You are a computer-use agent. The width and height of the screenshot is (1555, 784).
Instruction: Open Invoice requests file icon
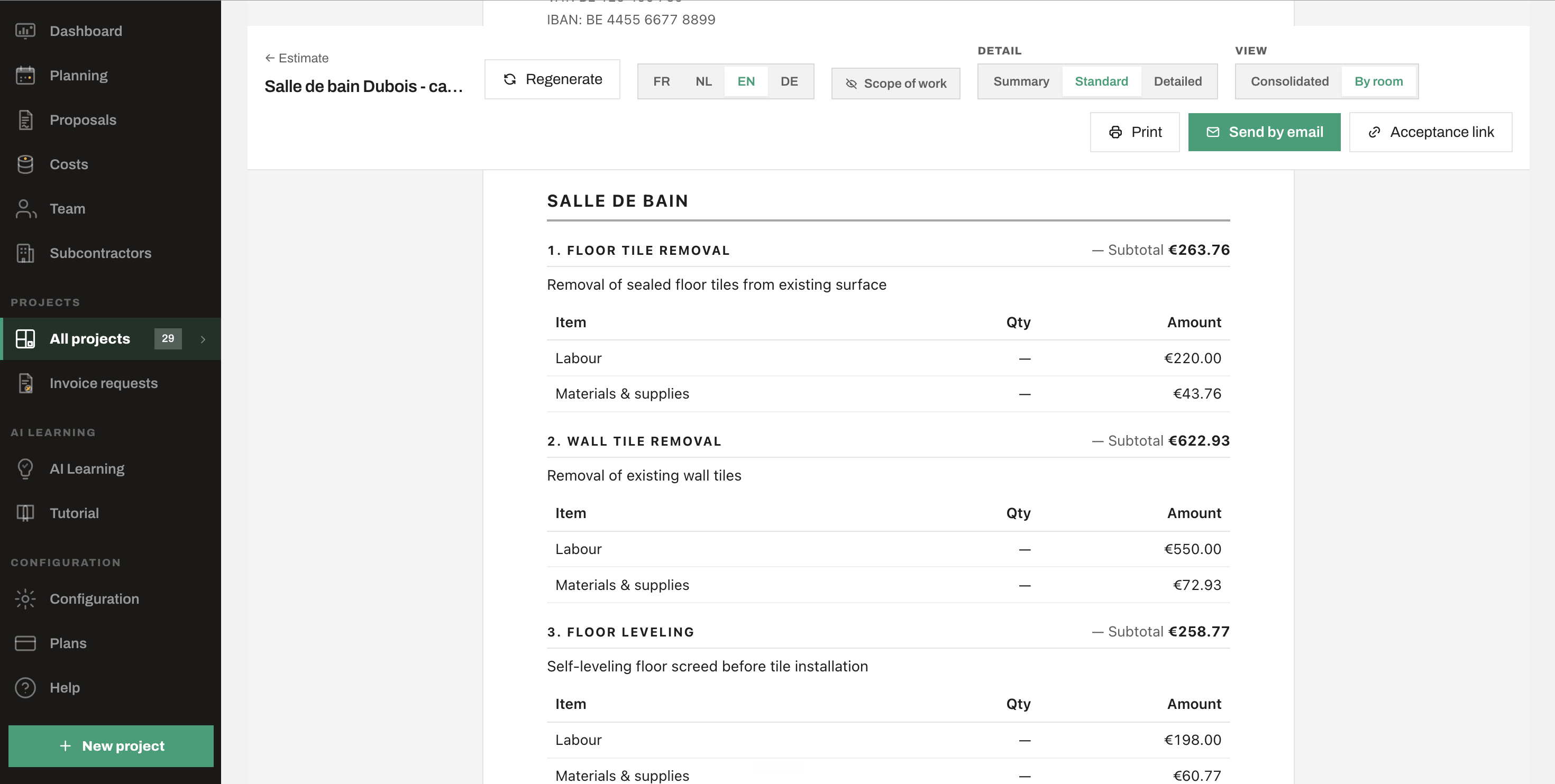[25, 383]
